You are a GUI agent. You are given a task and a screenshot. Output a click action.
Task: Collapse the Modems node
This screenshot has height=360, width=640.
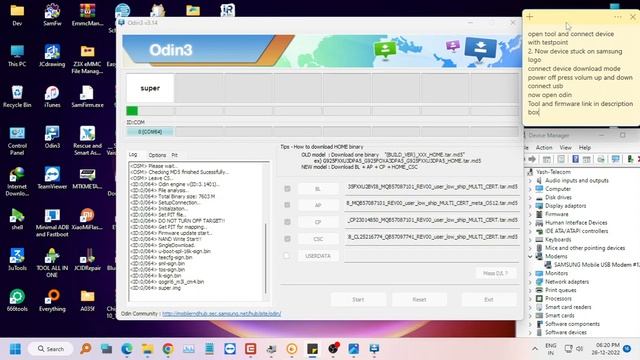pyautogui.click(x=530, y=256)
